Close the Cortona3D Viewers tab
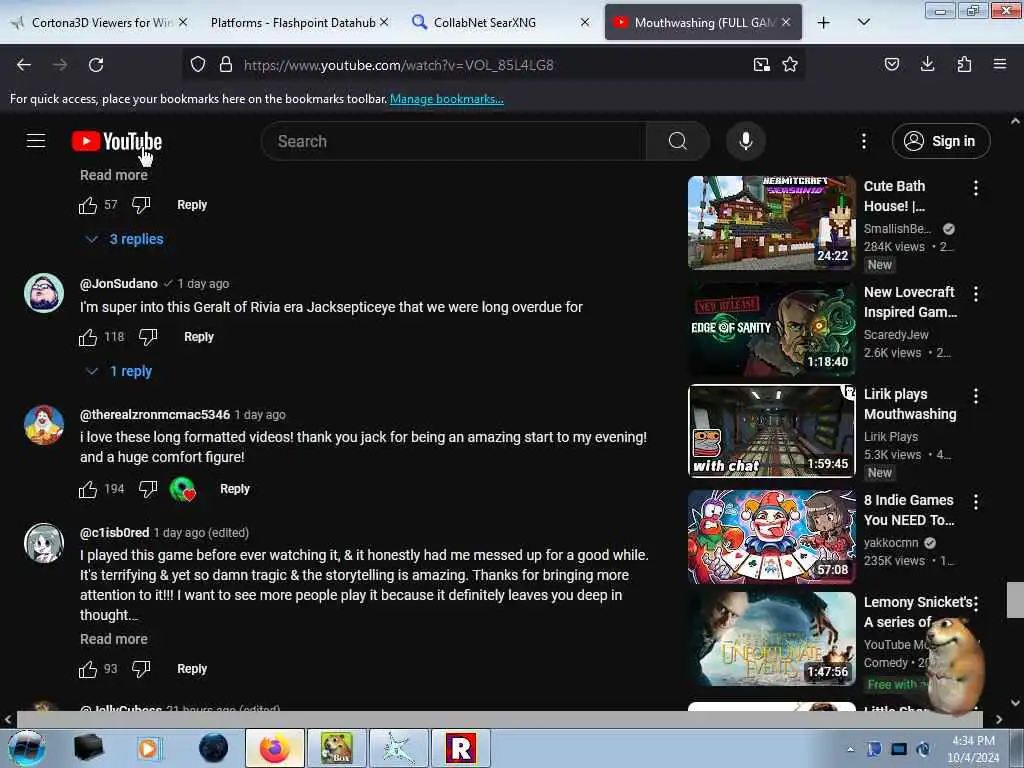The width and height of the screenshot is (1024, 768). (183, 22)
